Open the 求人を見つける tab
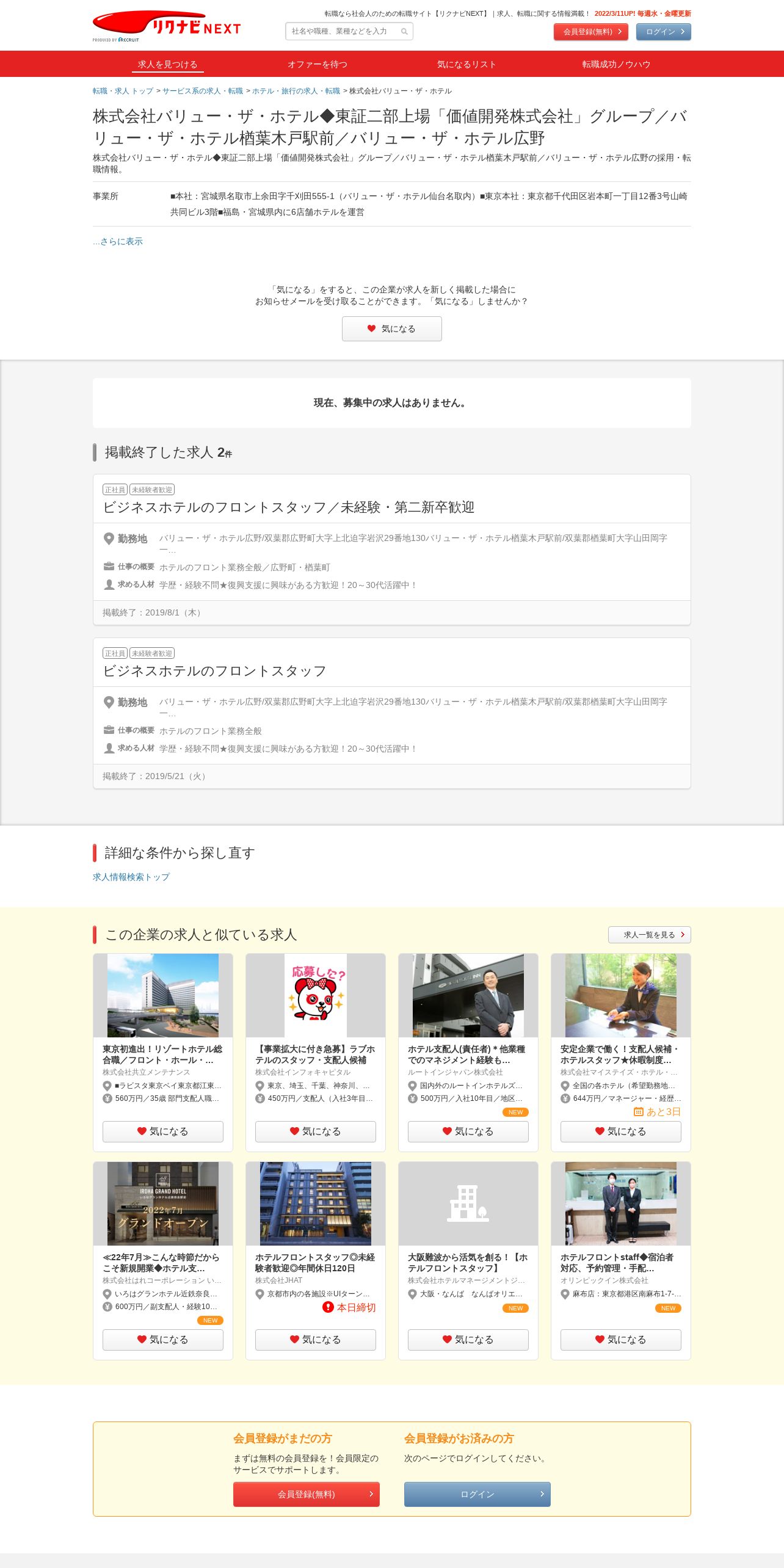784x1568 pixels. (167, 64)
